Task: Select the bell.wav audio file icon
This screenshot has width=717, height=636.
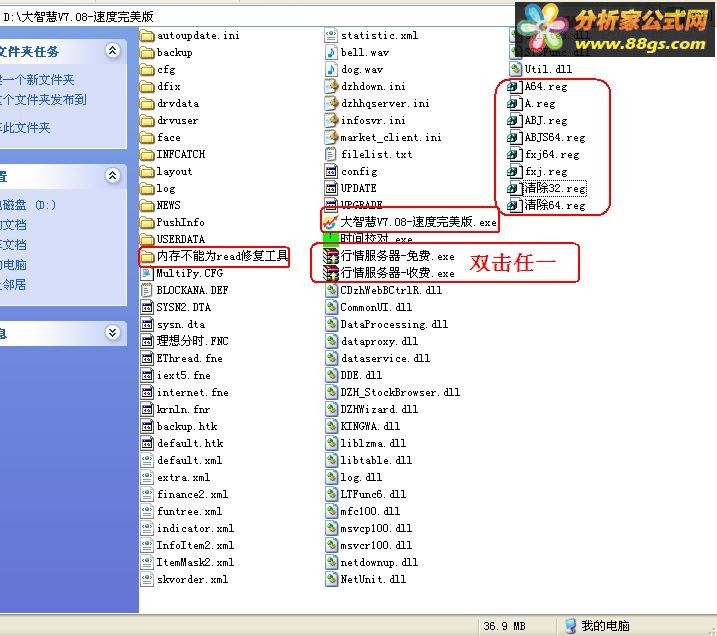Action: 331,53
